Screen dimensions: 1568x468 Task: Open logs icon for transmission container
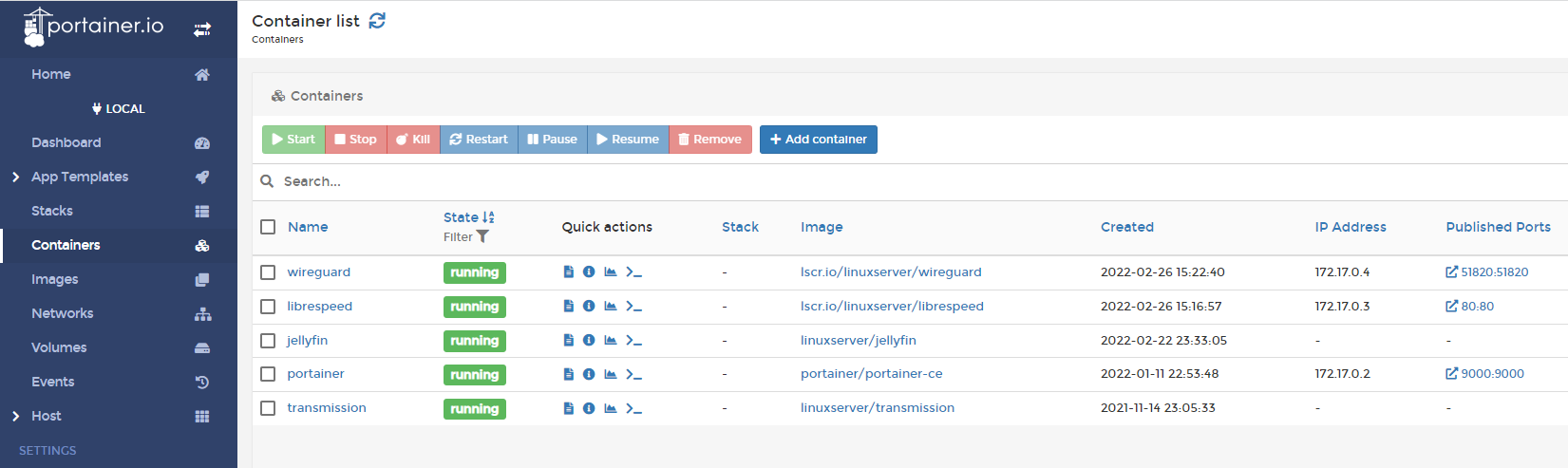click(568, 408)
